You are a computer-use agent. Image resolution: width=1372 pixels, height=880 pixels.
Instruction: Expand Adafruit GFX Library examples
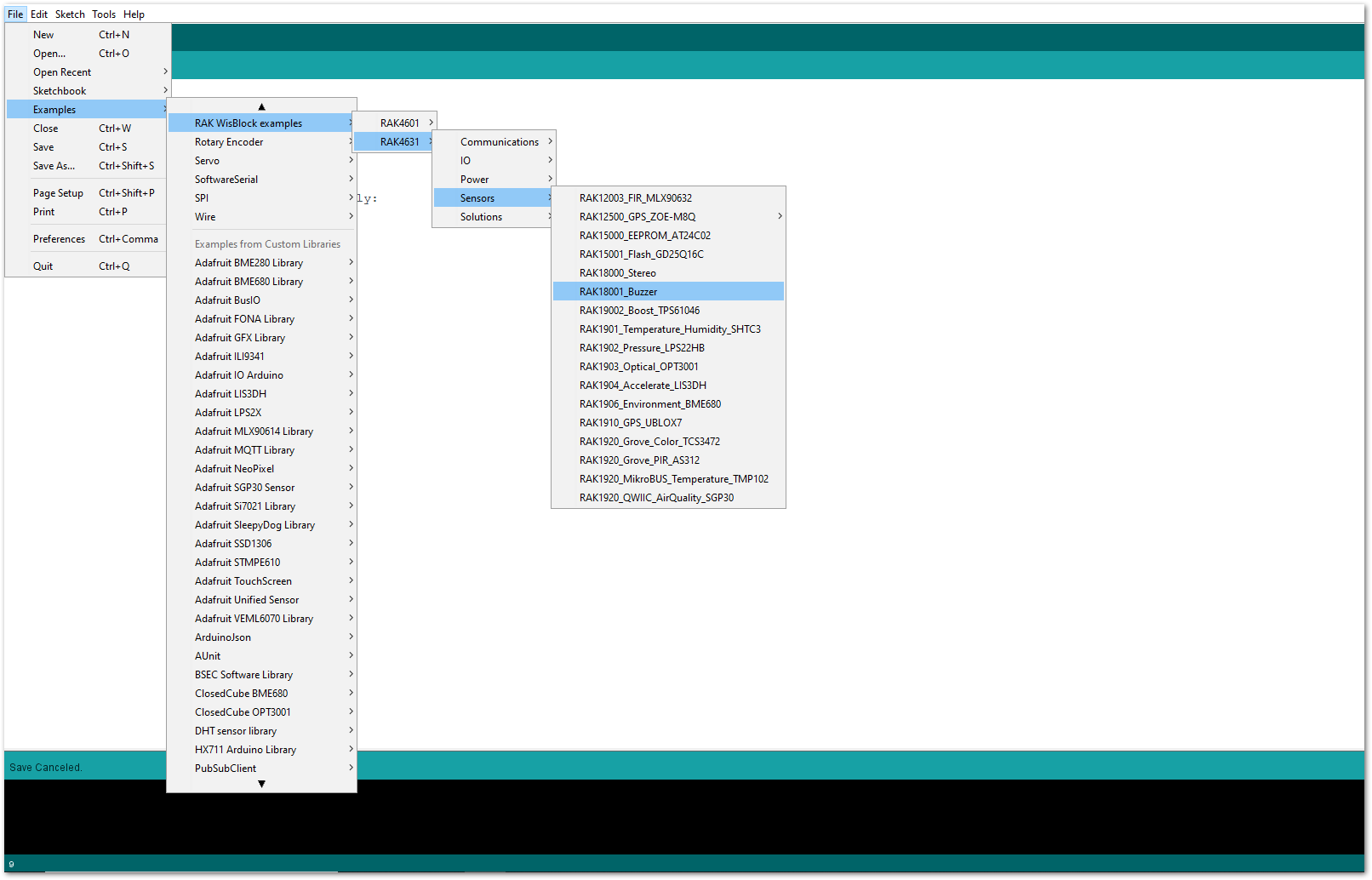click(x=261, y=338)
